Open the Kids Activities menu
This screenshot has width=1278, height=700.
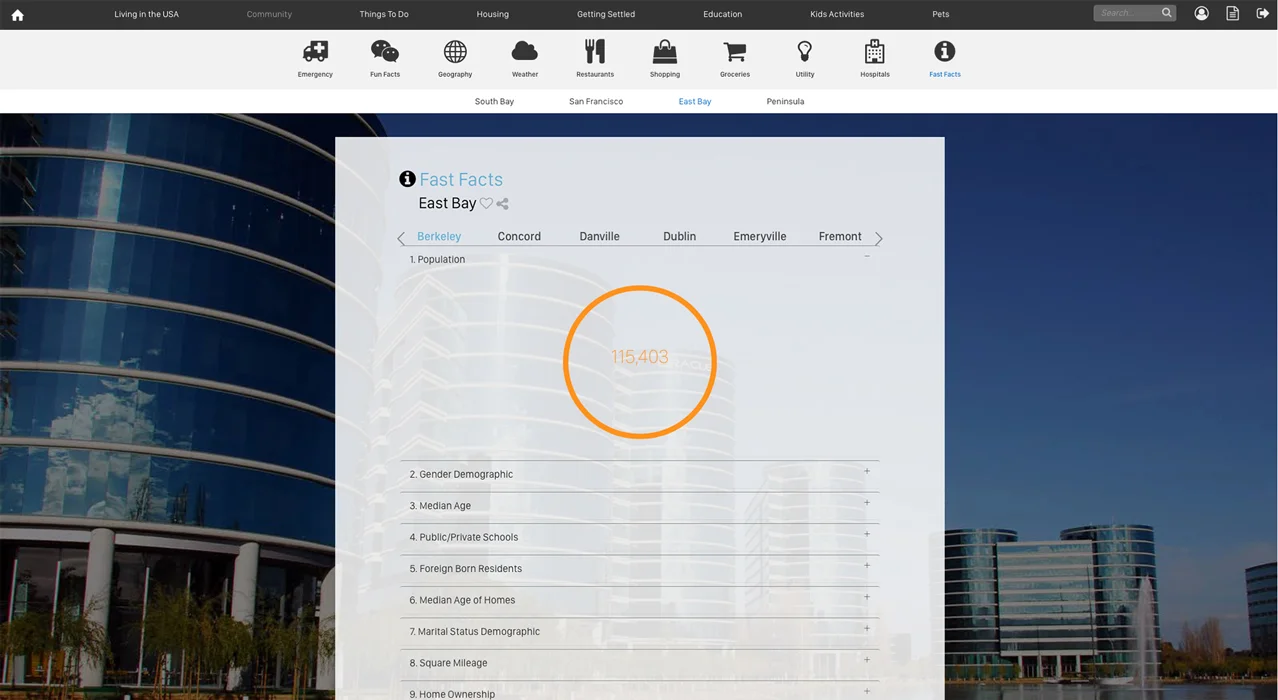pos(837,14)
